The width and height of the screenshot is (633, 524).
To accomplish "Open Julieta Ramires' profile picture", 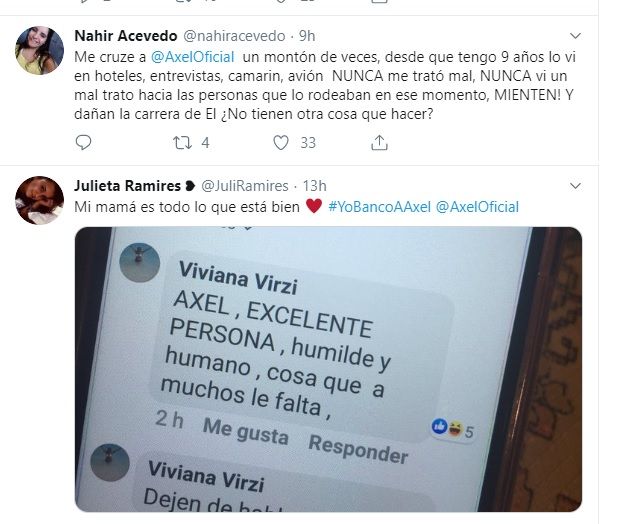I will click(40, 200).
